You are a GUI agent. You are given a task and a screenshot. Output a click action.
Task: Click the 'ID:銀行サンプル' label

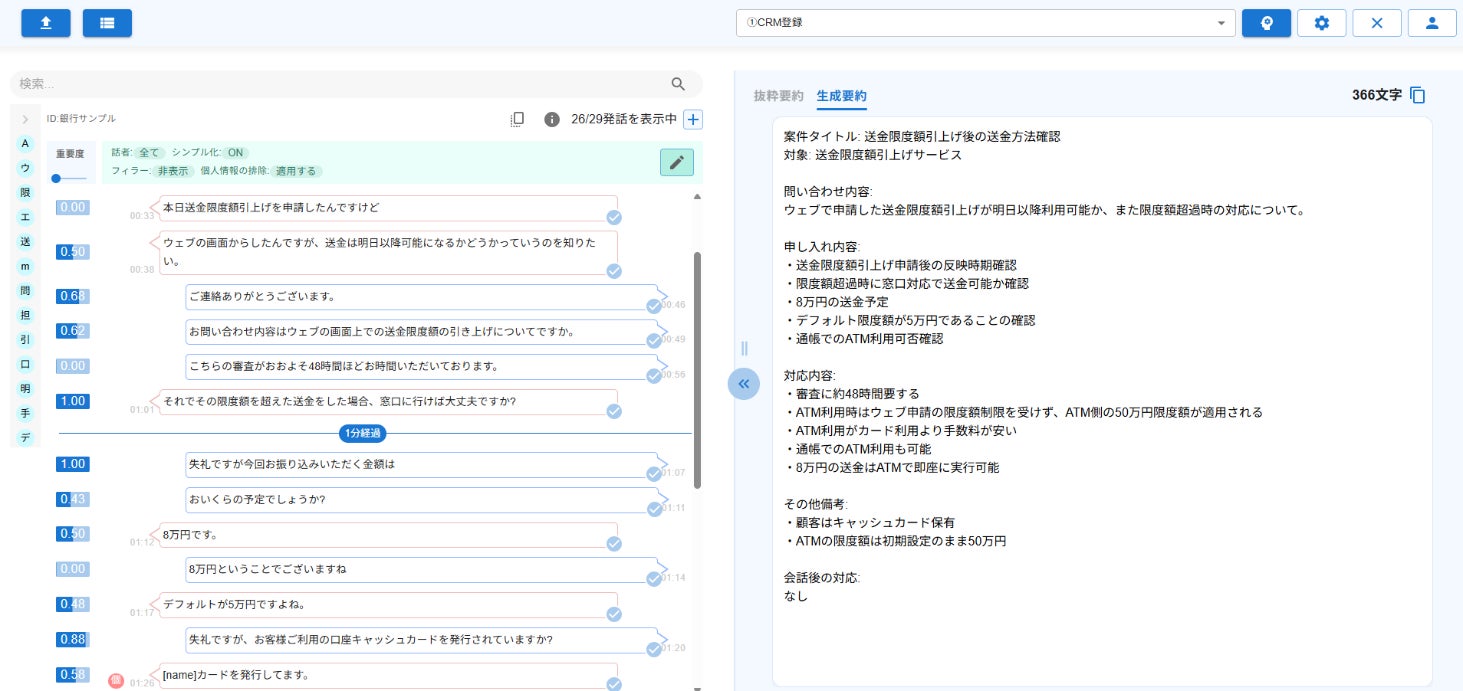(81, 118)
